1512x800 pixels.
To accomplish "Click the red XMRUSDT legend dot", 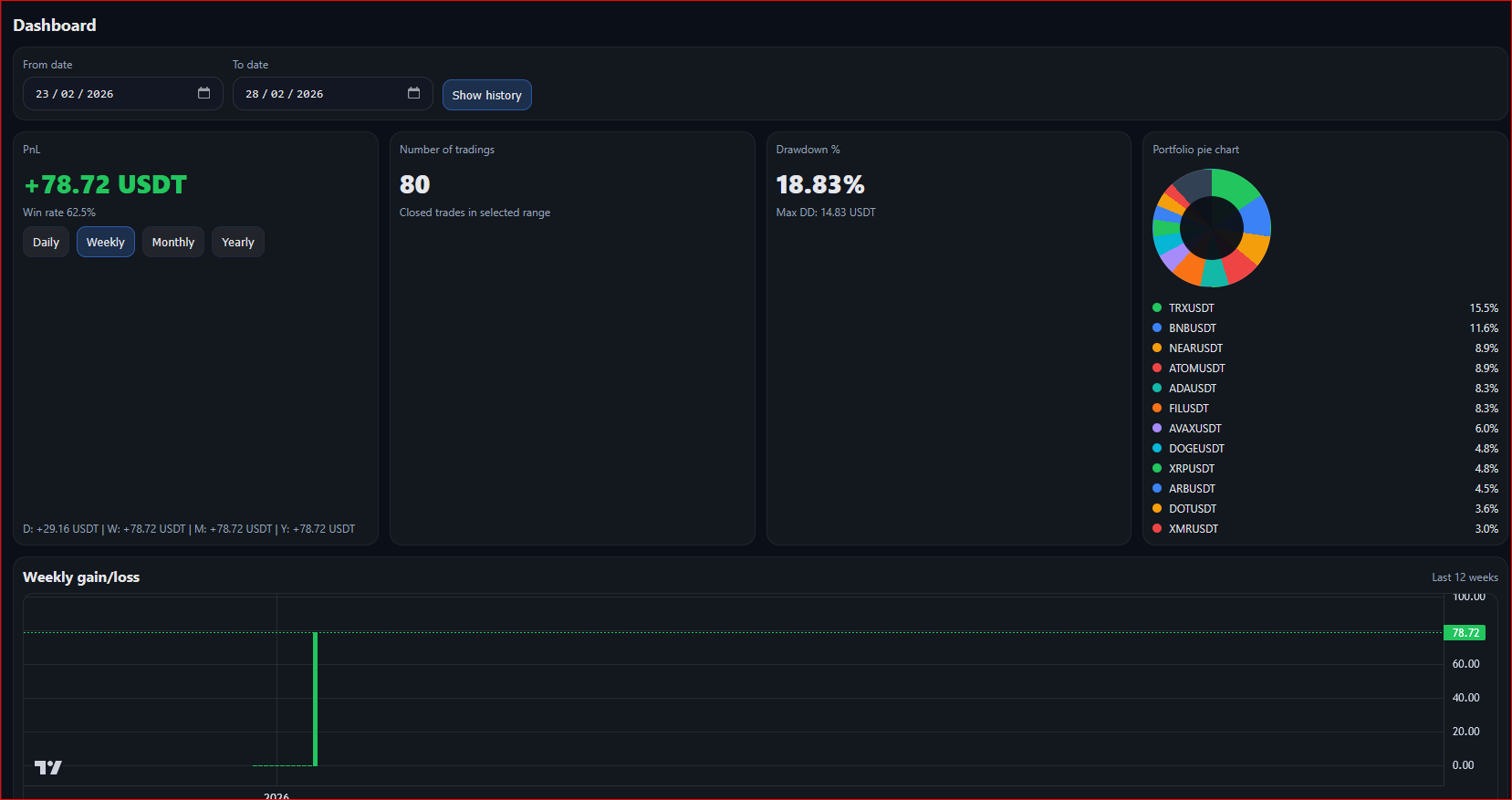I will click(1157, 529).
